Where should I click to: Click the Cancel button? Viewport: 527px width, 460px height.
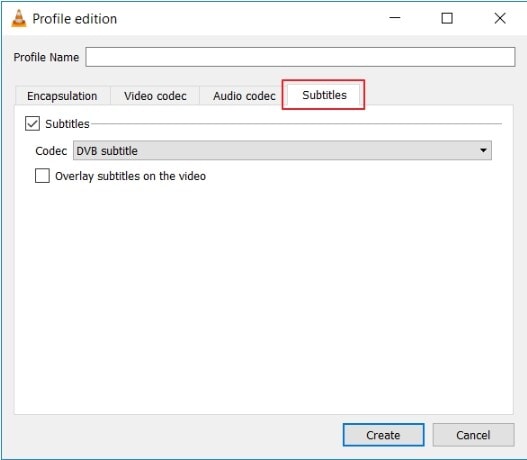tap(473, 435)
